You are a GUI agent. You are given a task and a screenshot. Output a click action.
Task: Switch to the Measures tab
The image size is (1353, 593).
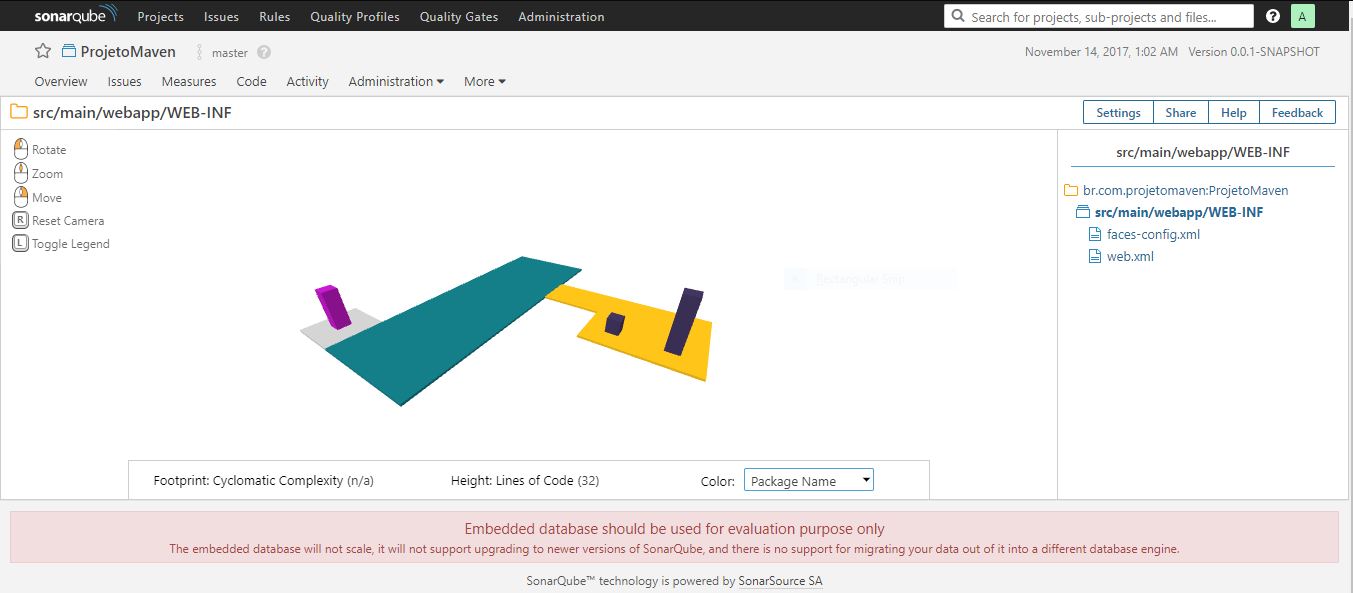[x=189, y=81]
